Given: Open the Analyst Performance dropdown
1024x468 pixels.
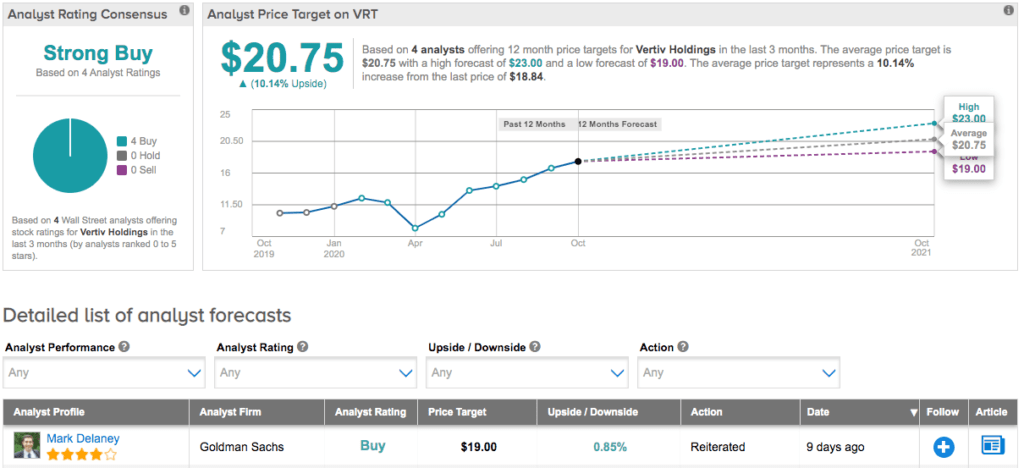Looking at the screenshot, I should (x=105, y=373).
